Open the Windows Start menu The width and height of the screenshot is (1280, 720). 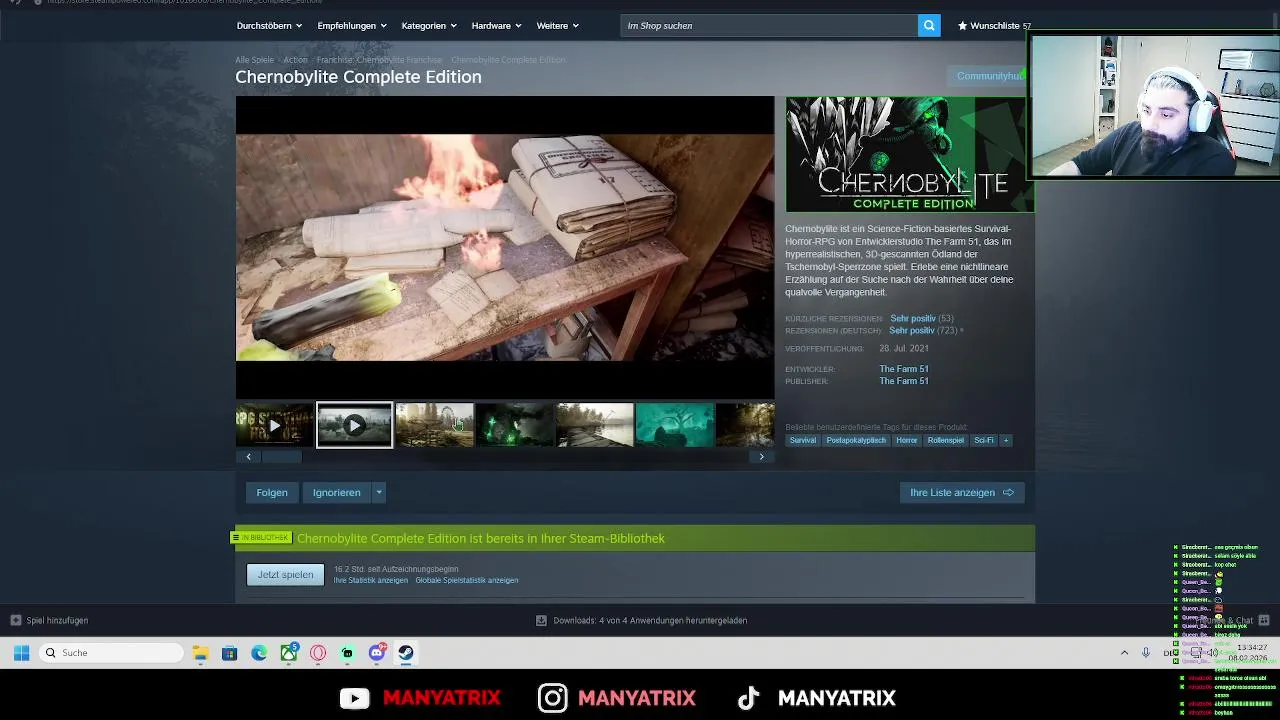click(21, 653)
